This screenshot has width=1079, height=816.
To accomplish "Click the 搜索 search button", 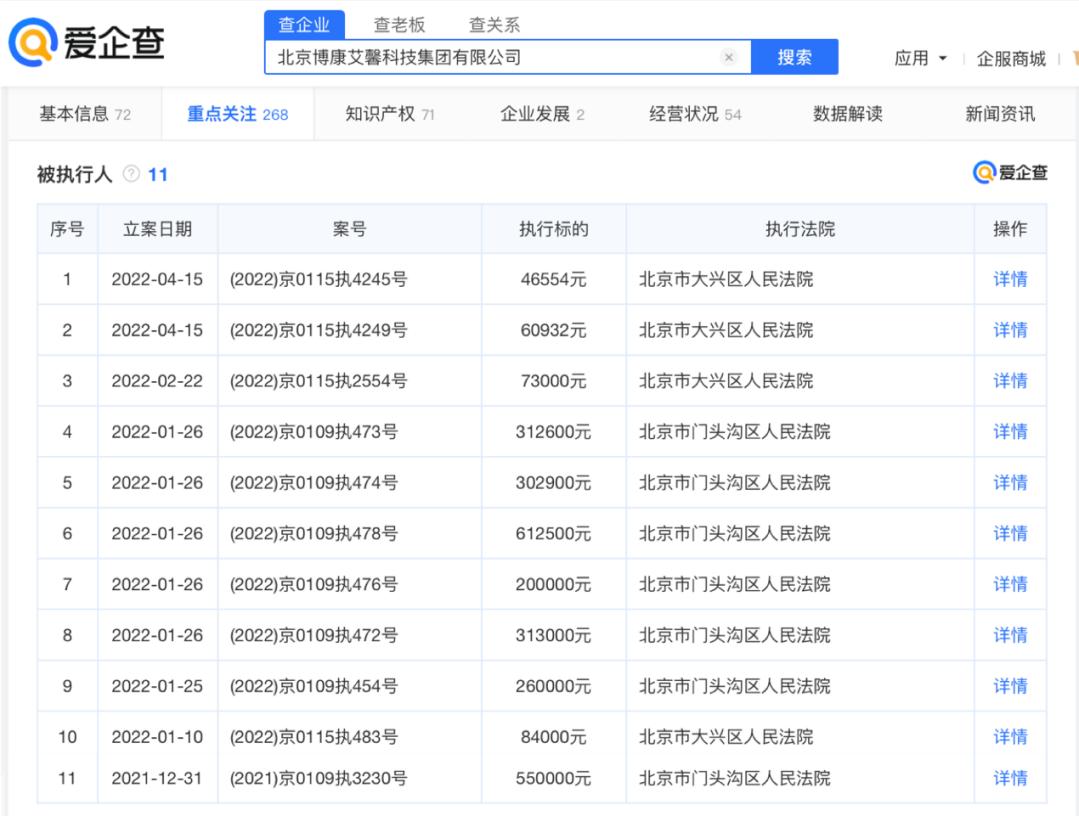I will pyautogui.click(x=795, y=56).
